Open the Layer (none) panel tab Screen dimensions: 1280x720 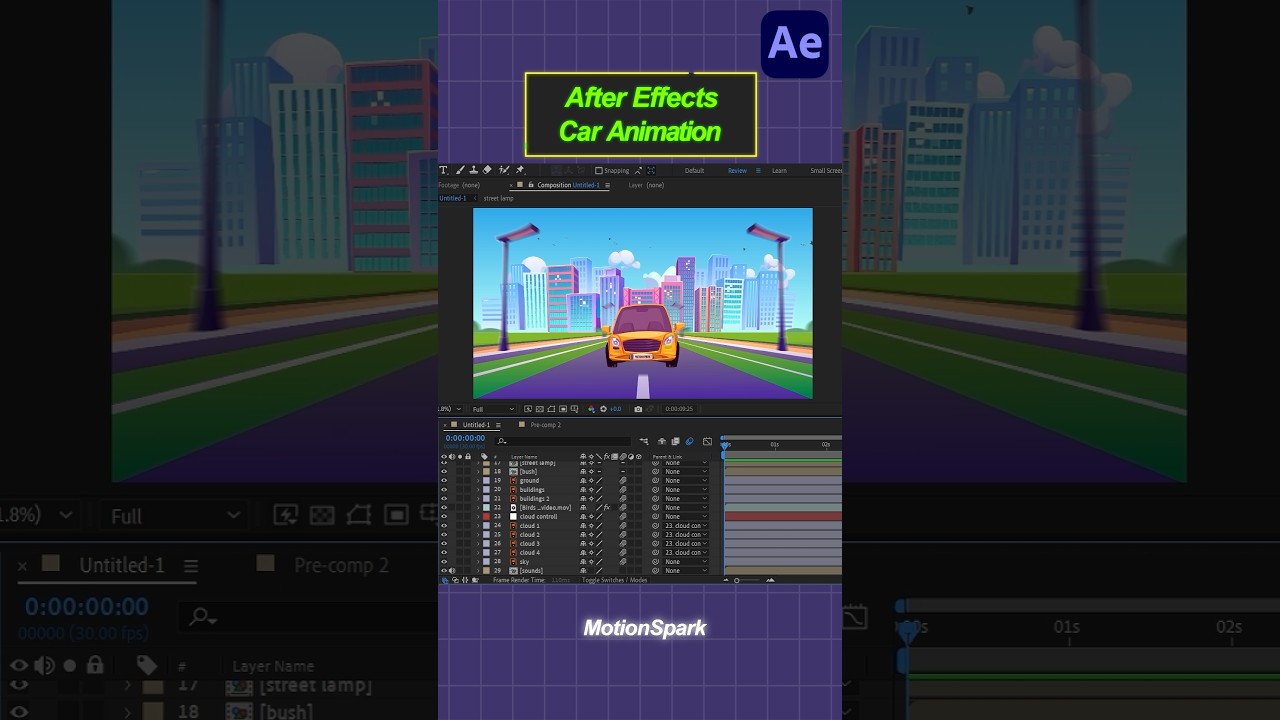(x=646, y=185)
